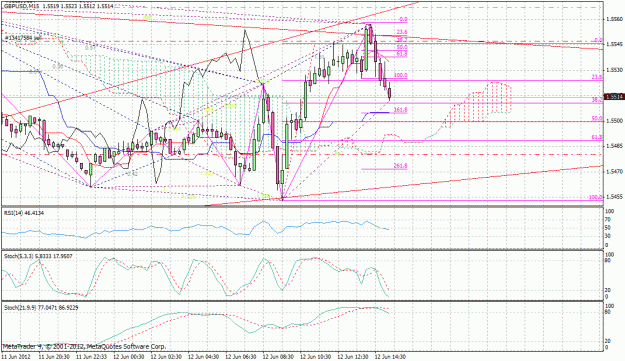Click the 1.5545 price axis label

(613, 44)
